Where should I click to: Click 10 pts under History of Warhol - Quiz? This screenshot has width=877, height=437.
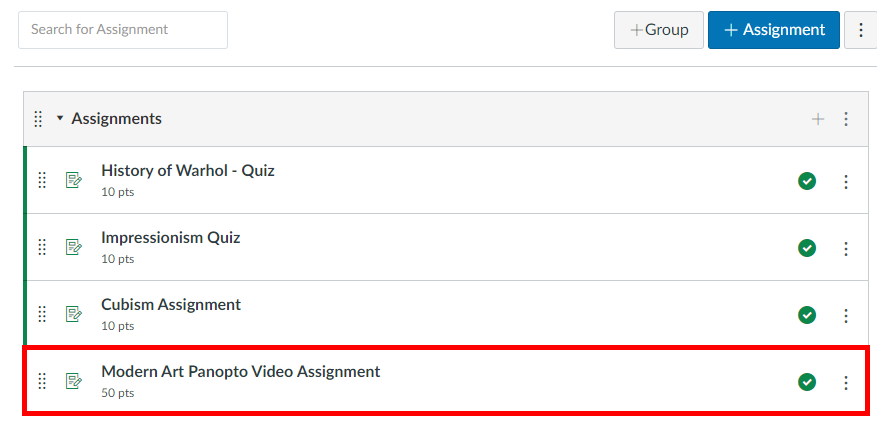click(117, 192)
